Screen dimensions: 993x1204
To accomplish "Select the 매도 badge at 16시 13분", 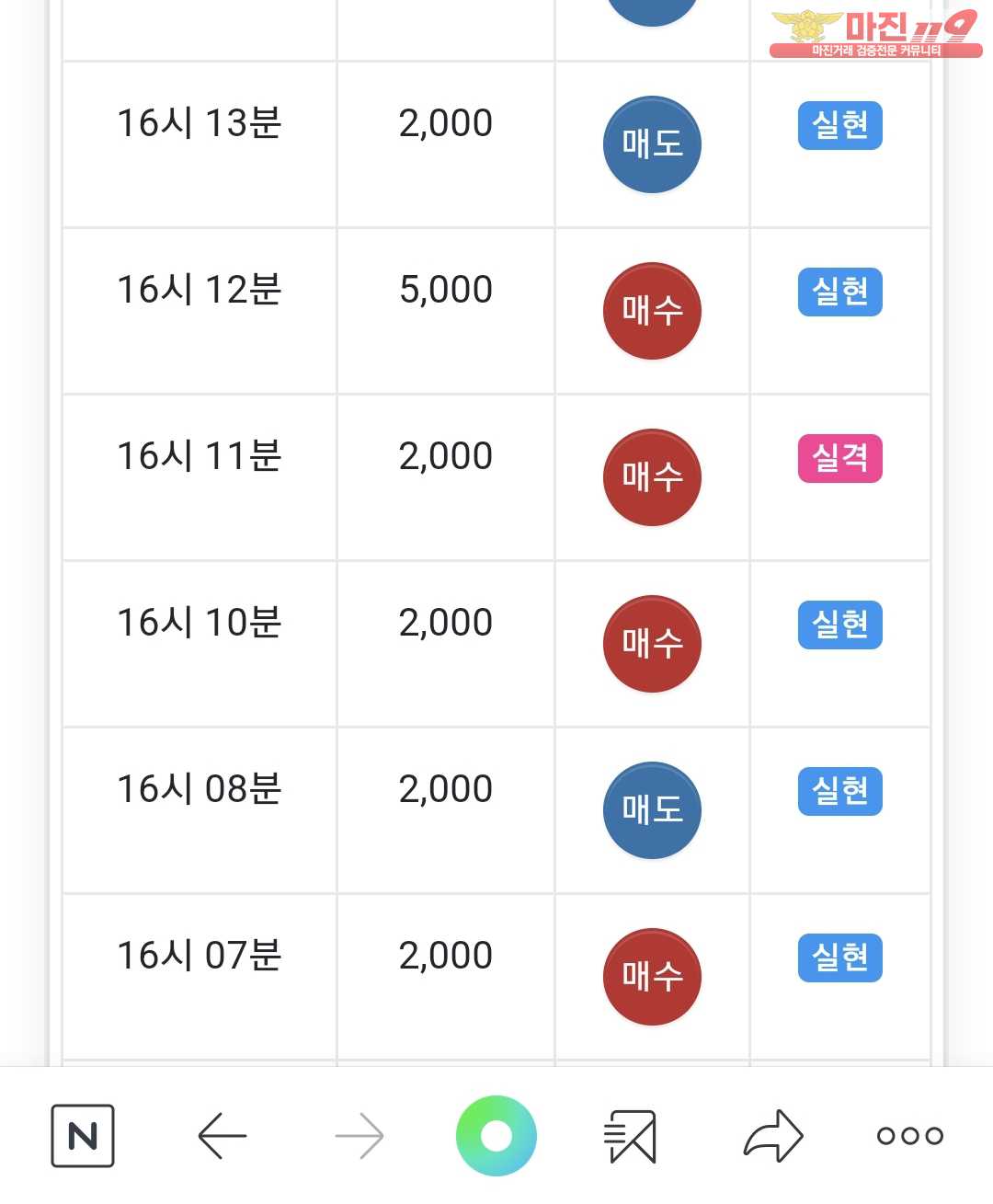I will tap(652, 144).
